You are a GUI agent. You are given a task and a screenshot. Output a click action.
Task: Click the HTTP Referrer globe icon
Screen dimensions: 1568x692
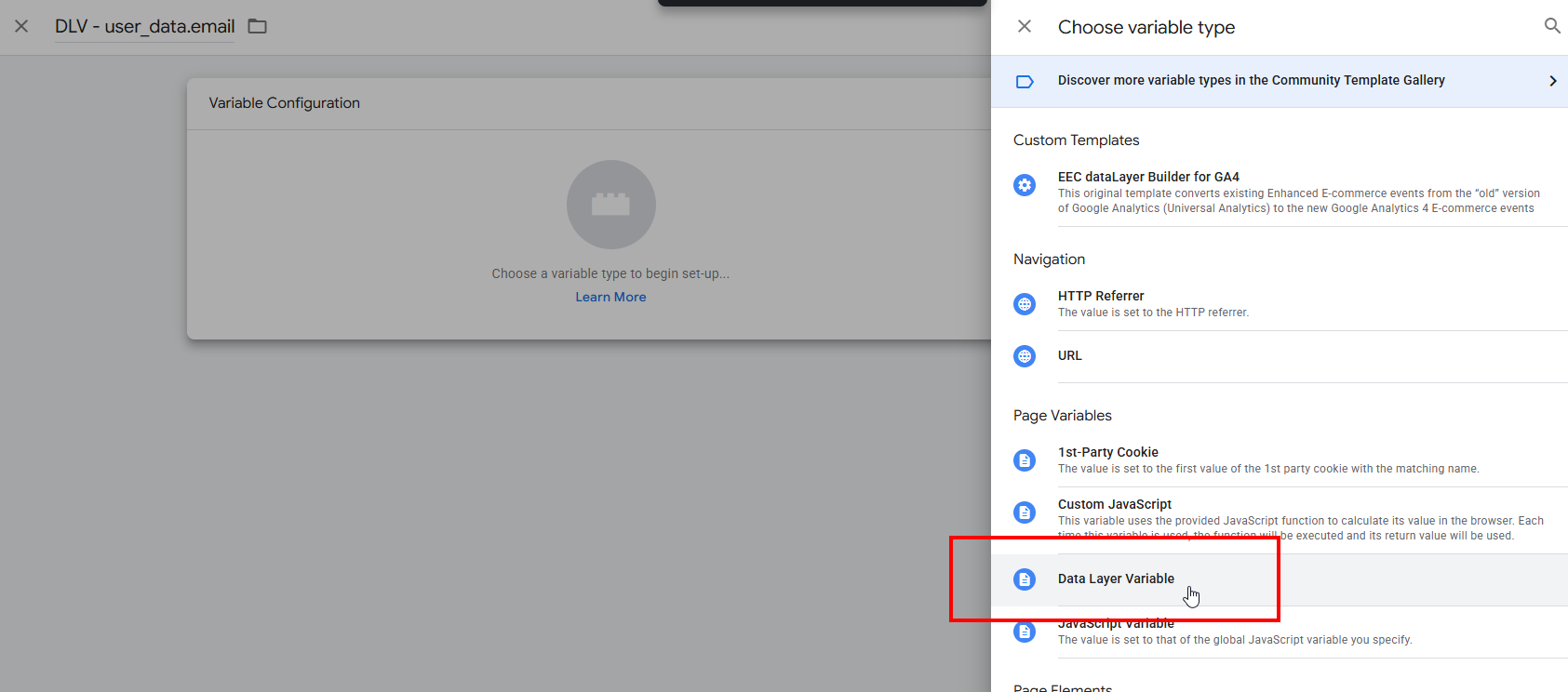pos(1025,304)
